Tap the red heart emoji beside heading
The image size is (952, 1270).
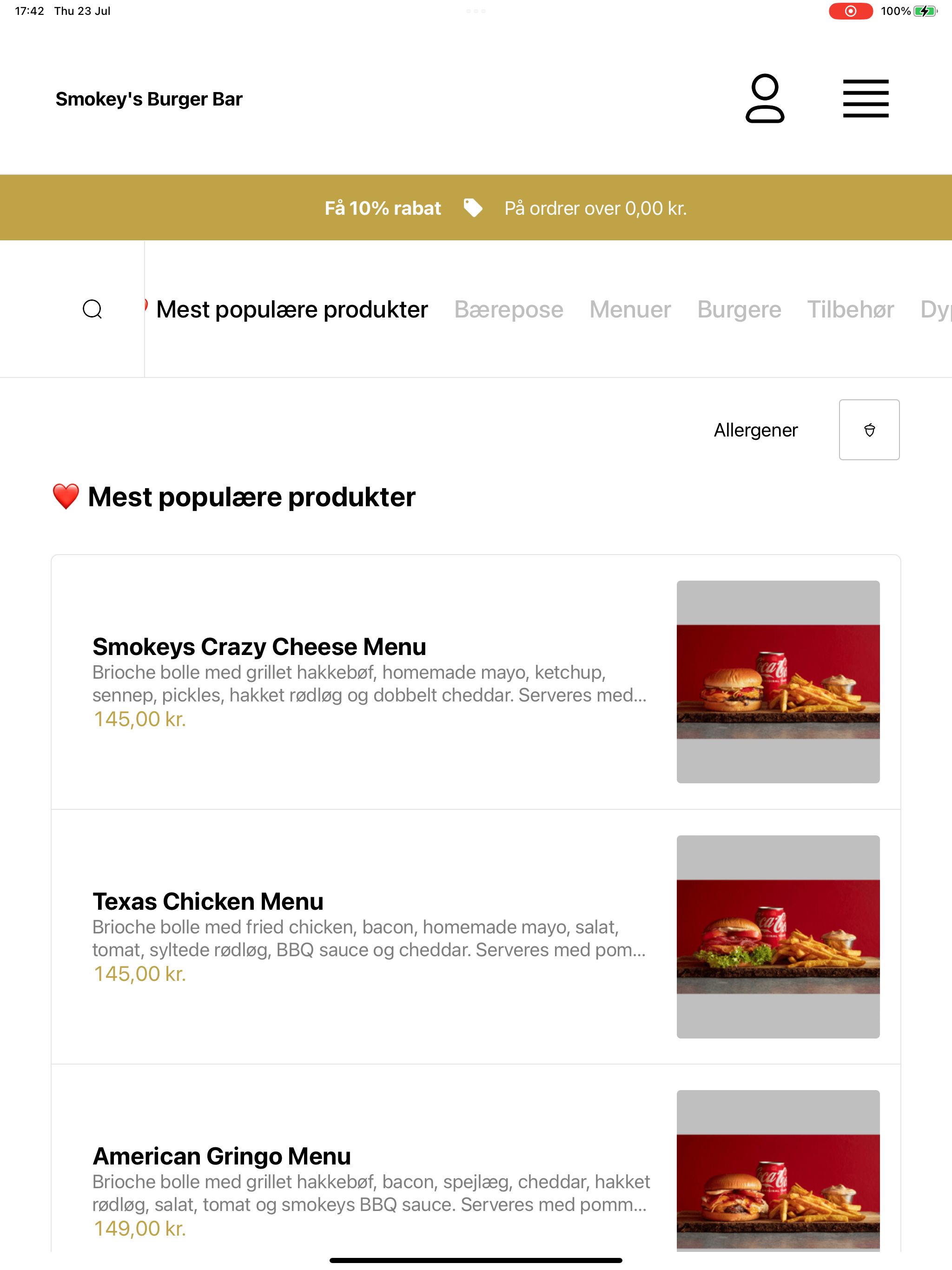click(66, 496)
